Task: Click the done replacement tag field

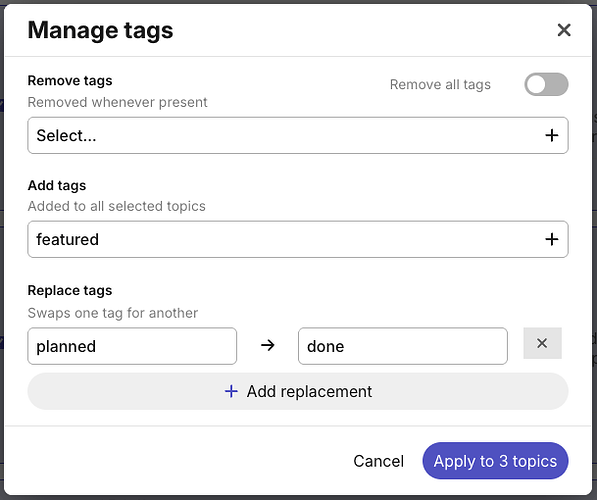Action: tap(403, 346)
